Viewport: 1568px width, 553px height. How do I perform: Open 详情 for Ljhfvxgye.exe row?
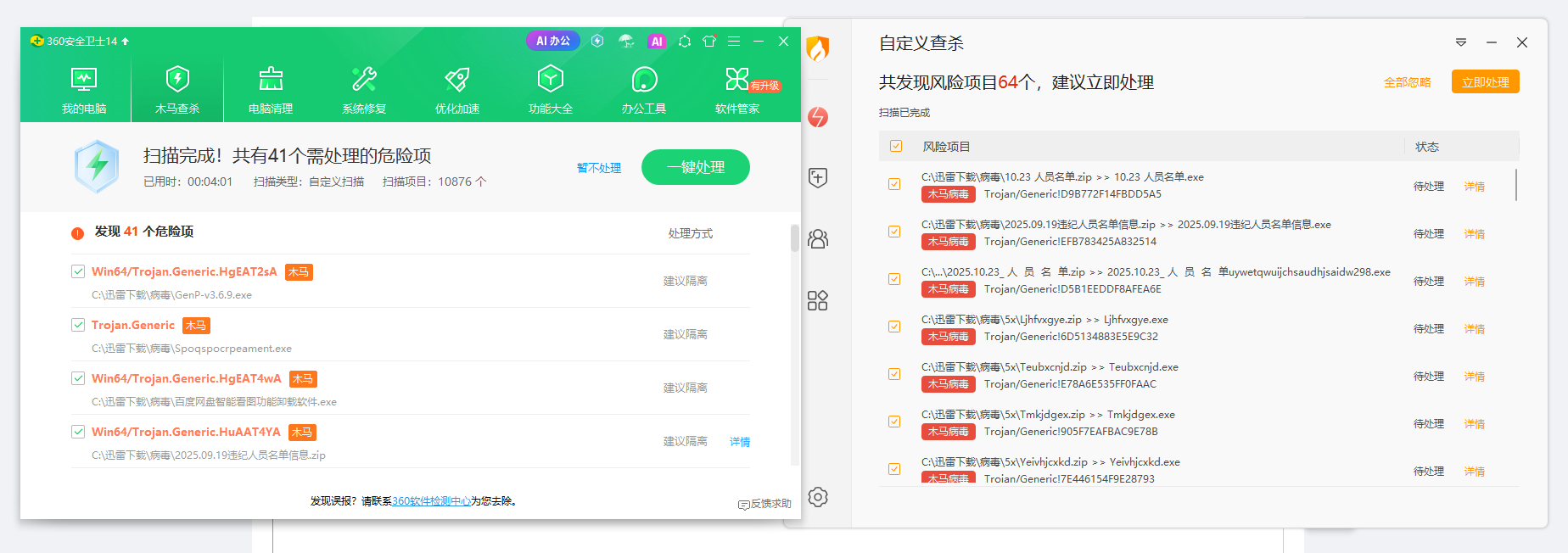click(x=1475, y=329)
